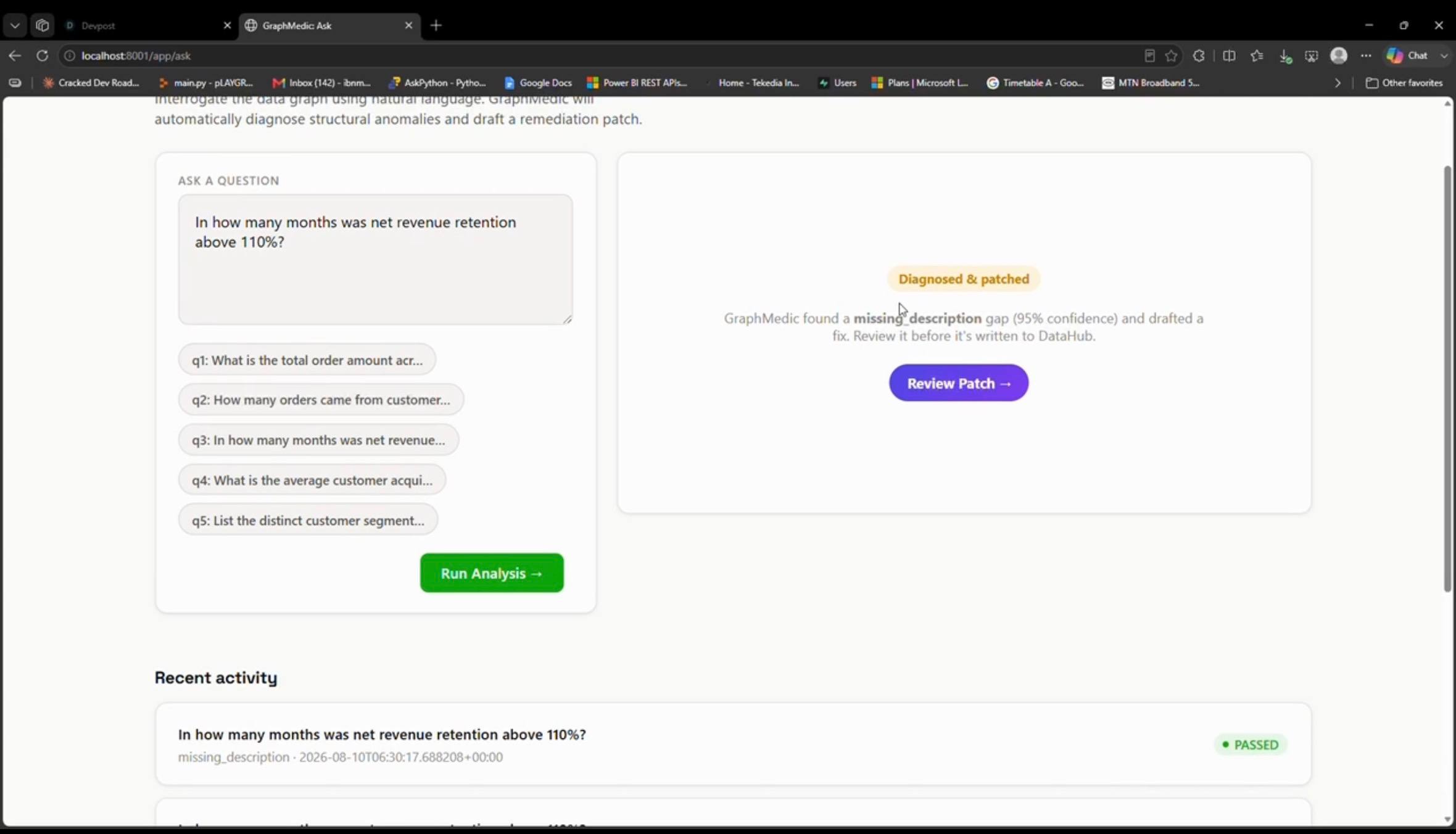Click the scrollbar down arrow
1456x834 pixels.
pyautogui.click(x=1447, y=820)
